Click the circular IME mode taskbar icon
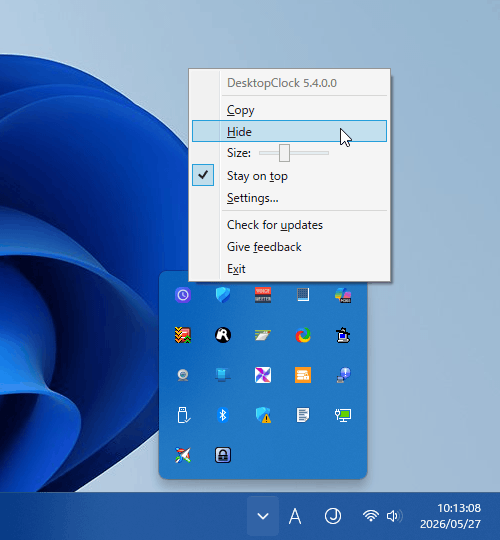 tap(333, 516)
